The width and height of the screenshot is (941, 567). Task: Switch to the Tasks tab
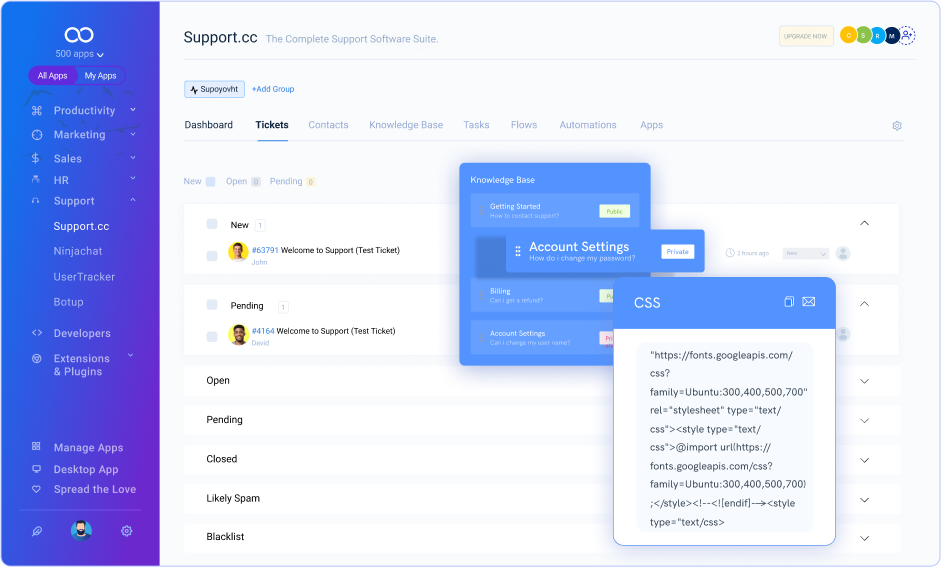[476, 125]
